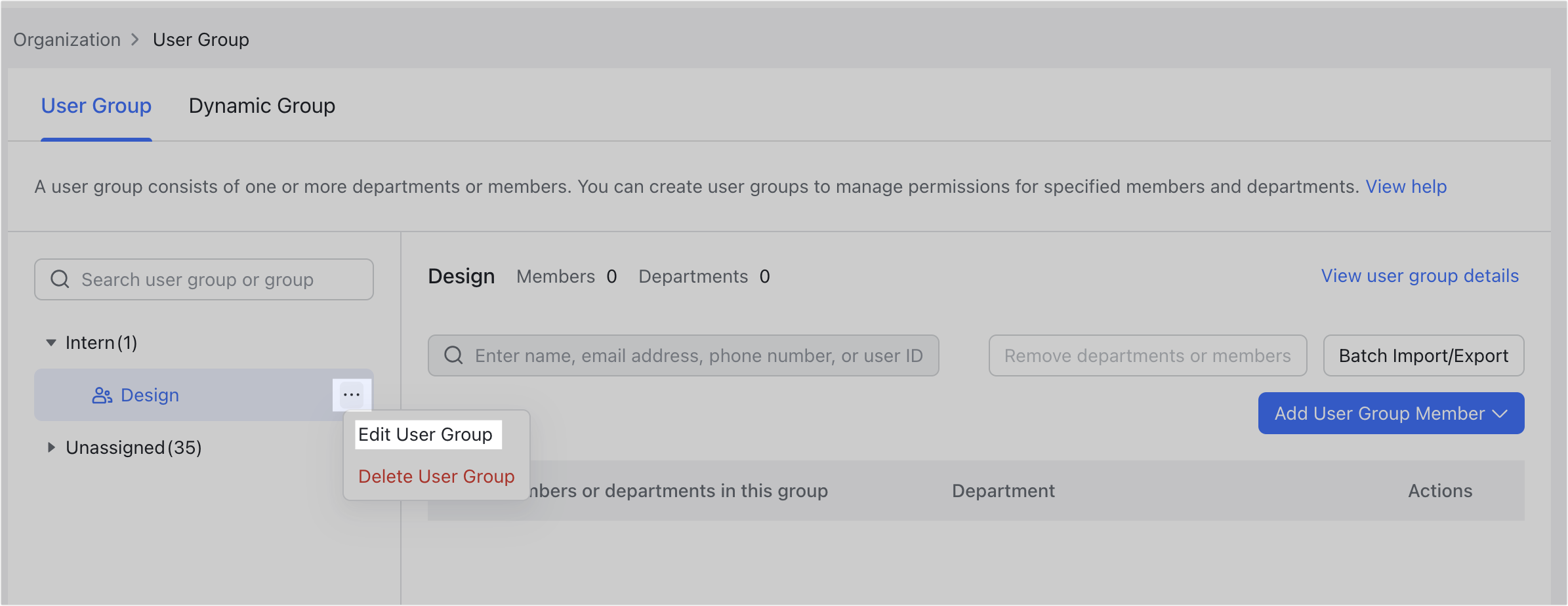Open the Add User Group Member dropdown
This screenshot has height=606, width=1568.
click(1390, 413)
